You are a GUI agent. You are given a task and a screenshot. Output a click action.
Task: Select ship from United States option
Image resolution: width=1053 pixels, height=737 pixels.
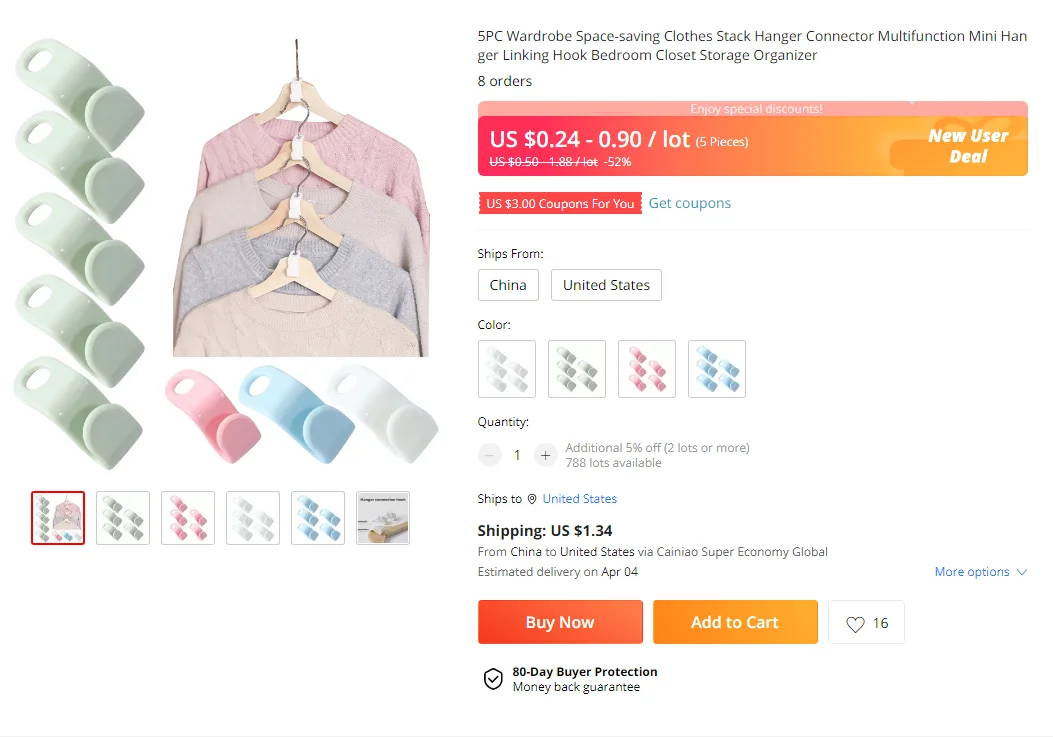click(606, 285)
